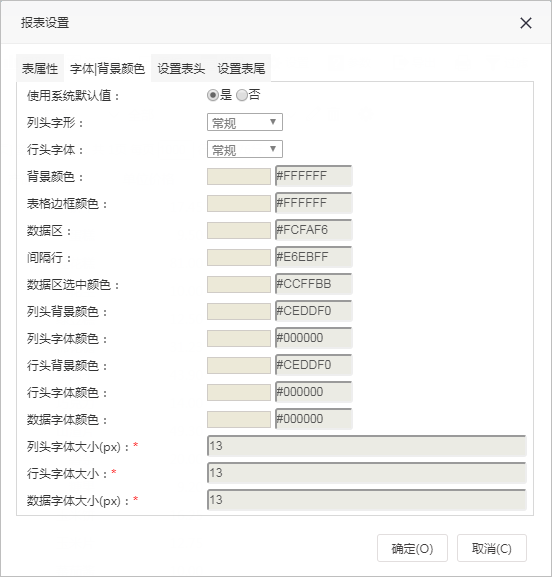Click the 行头字体大小 input field
Image resolution: width=552 pixels, height=577 pixels.
pos(367,473)
